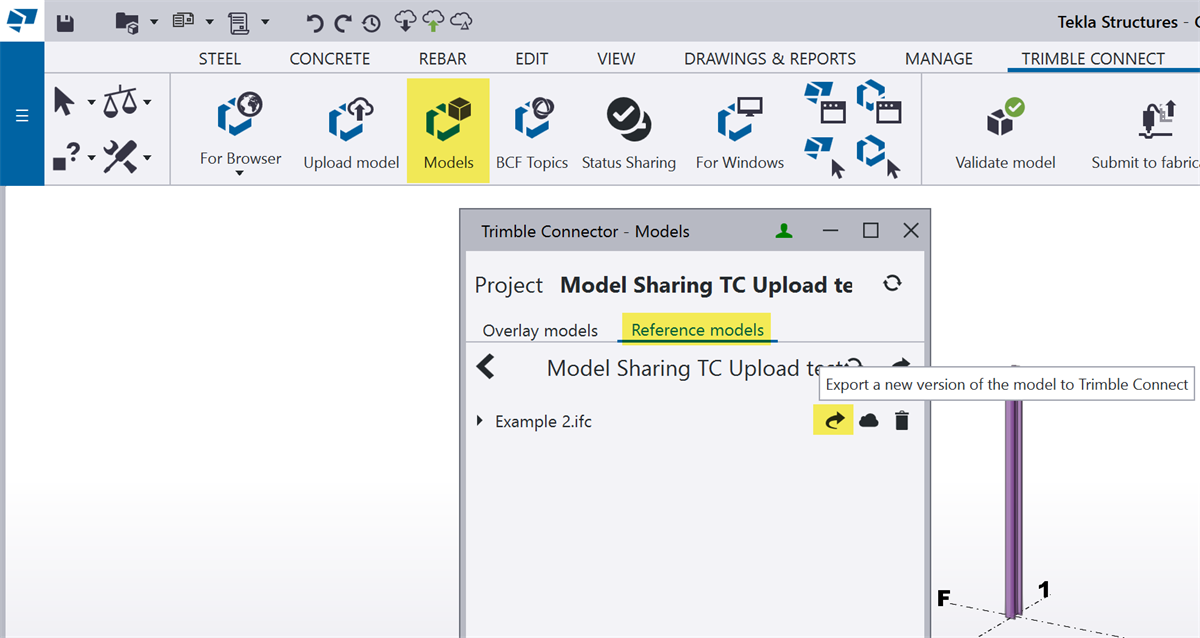
Task: Open the undo history clock icon
Action: click(x=371, y=22)
